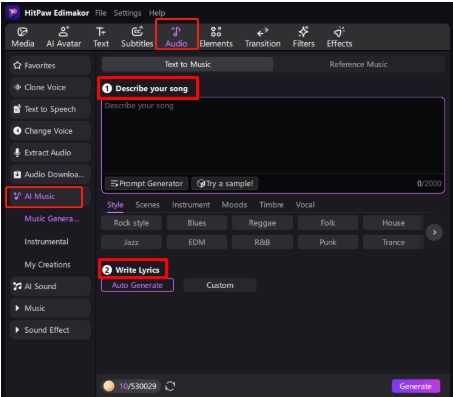Open the Filters panel

[x=303, y=37]
